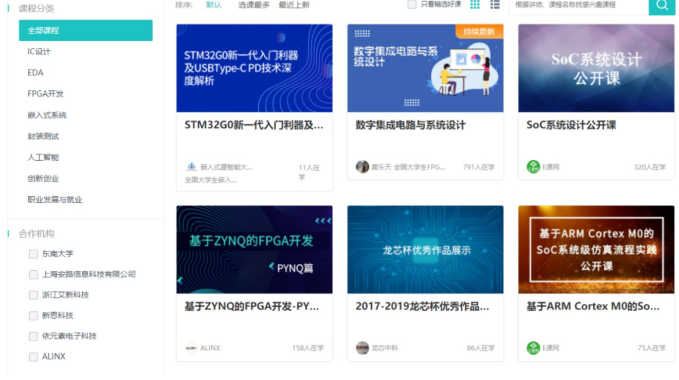
Task: Select the IC设计 category
Action: 39,52
